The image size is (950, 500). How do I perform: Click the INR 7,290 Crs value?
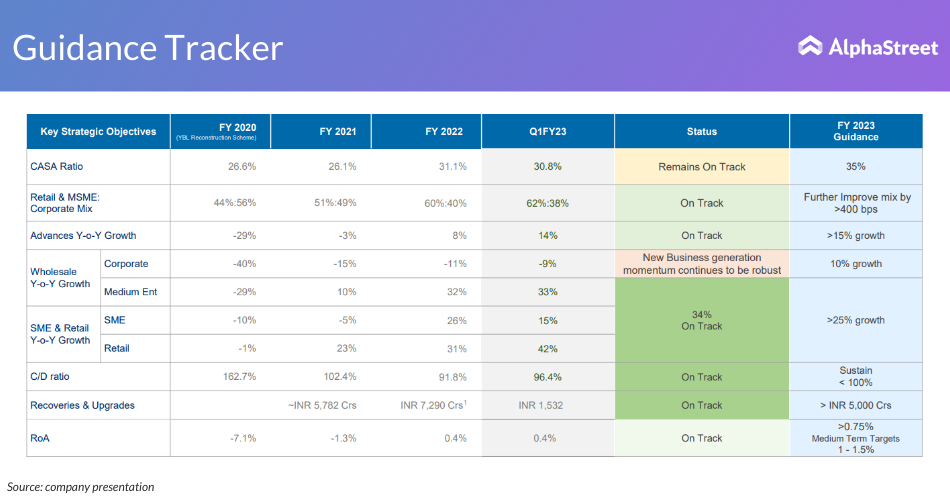coord(432,405)
